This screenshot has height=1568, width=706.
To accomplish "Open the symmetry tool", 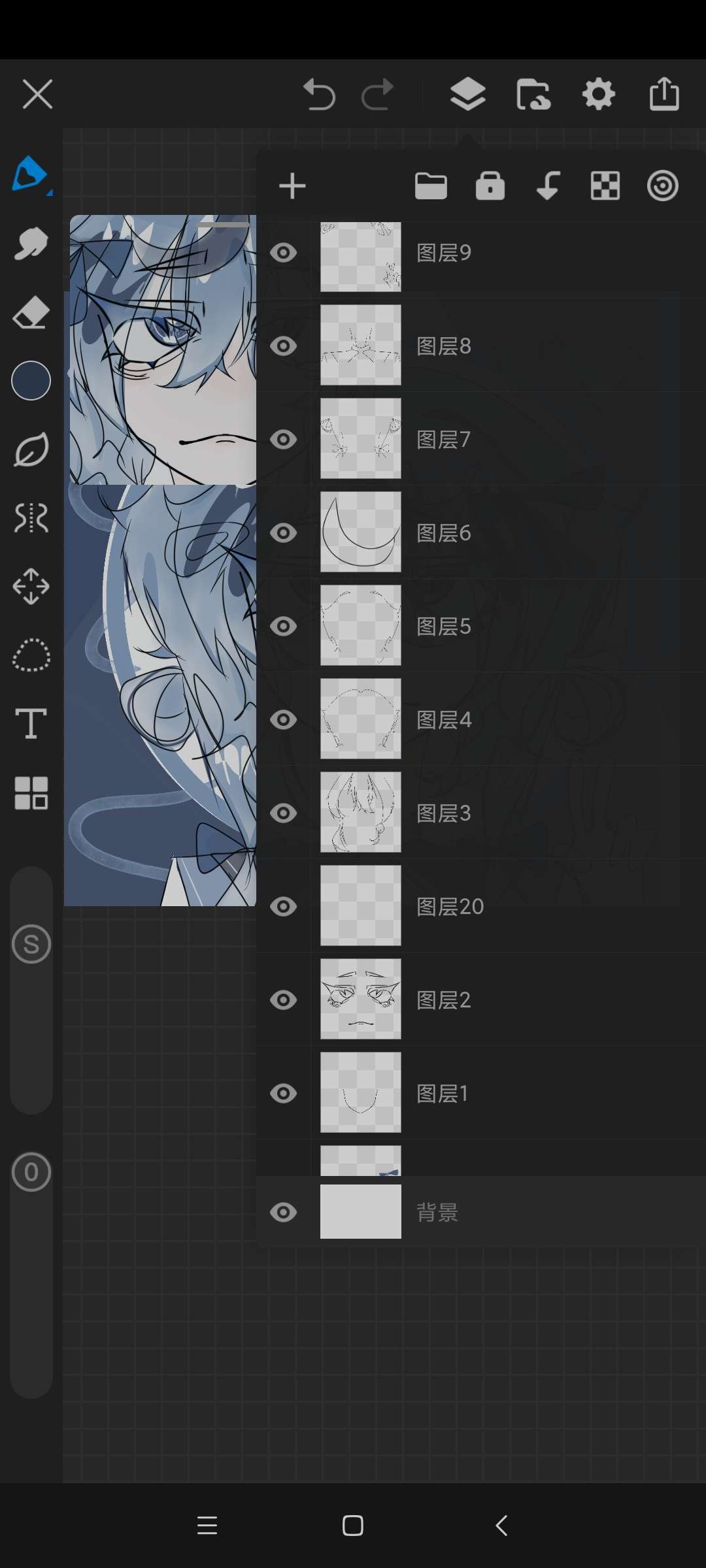I will 31,518.
